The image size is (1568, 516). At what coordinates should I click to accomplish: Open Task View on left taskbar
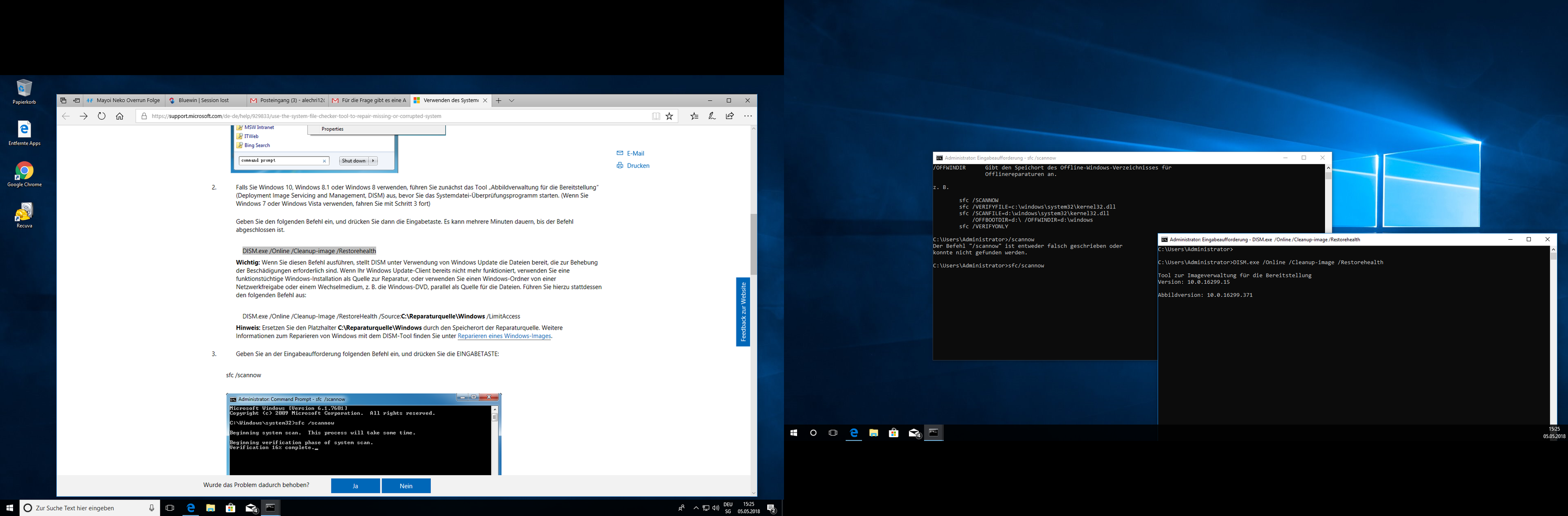[x=170, y=508]
